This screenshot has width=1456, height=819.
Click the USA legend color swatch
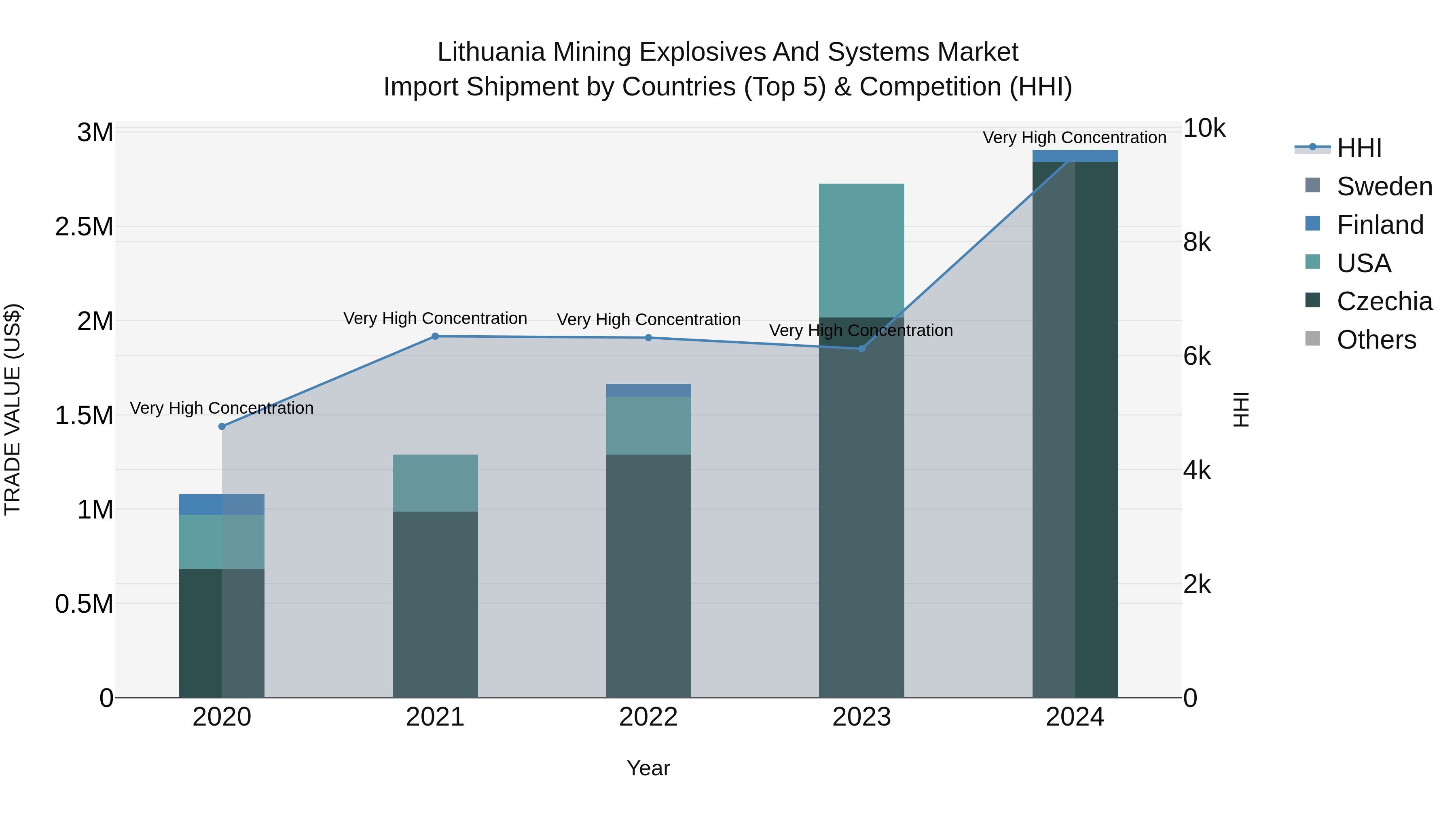(1312, 262)
